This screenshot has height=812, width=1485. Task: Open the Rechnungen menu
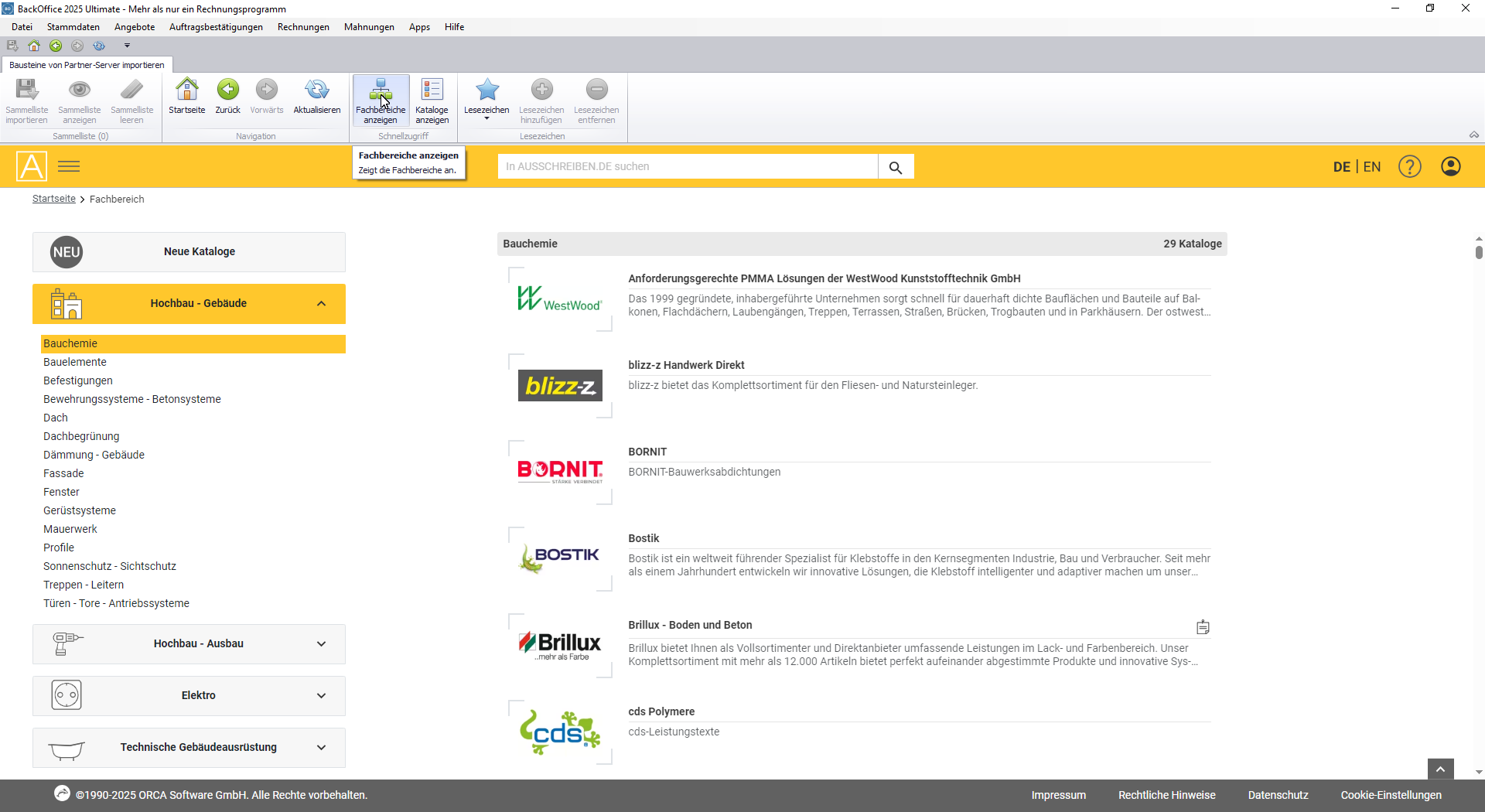pos(303,27)
